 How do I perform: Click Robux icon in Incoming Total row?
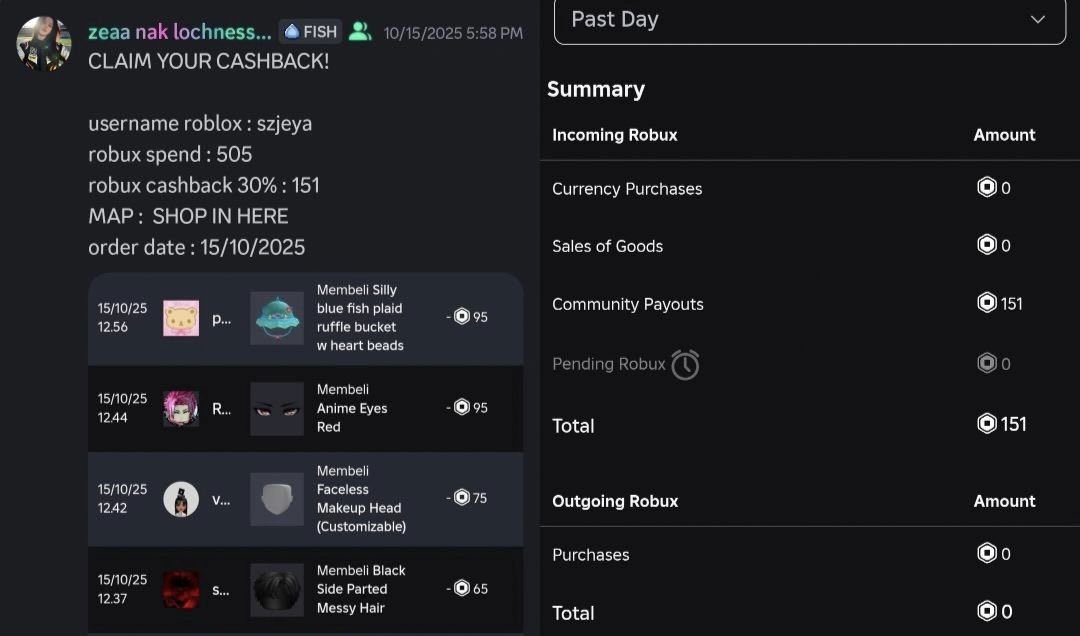[x=987, y=423]
